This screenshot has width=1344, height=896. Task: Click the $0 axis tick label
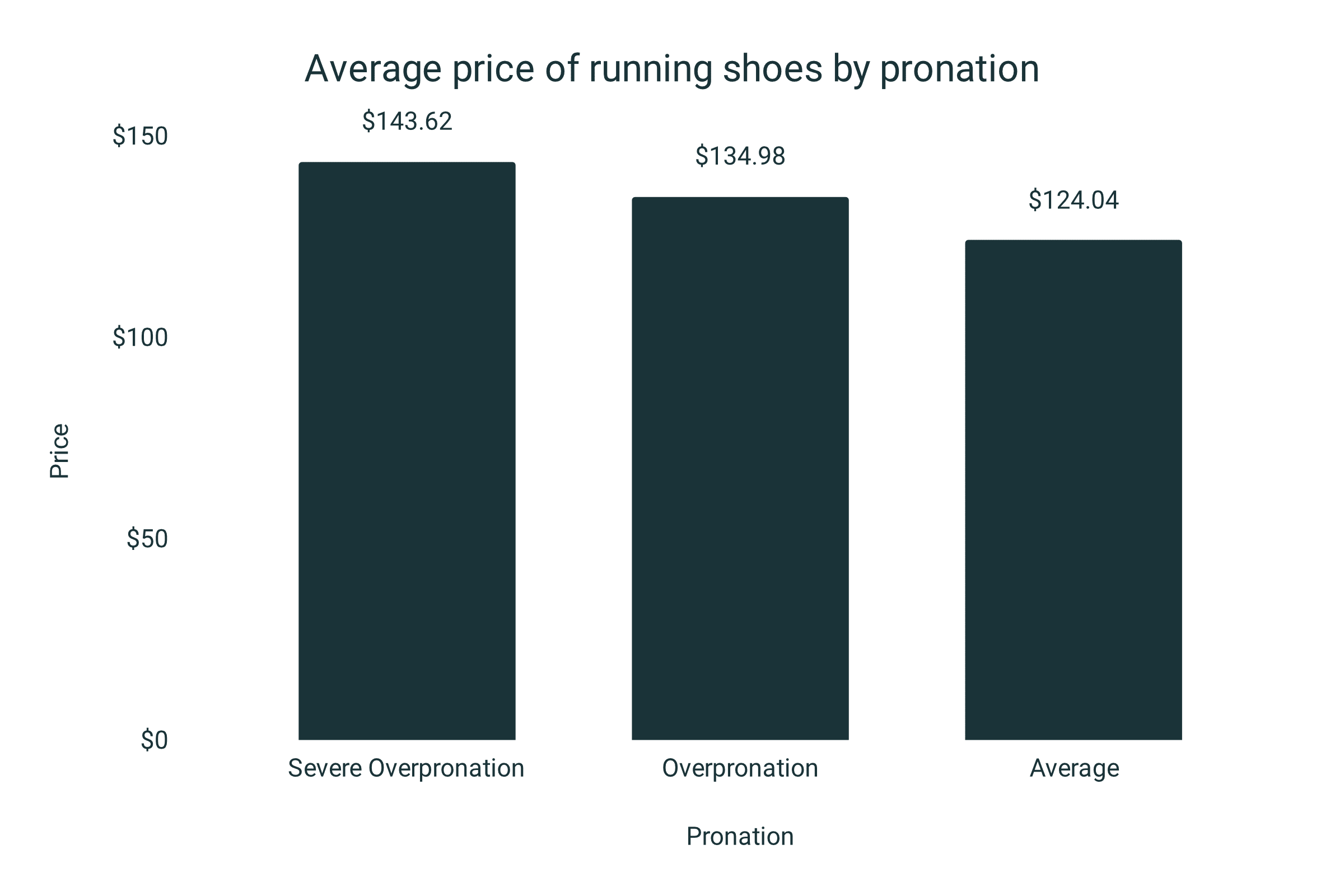[x=155, y=740]
